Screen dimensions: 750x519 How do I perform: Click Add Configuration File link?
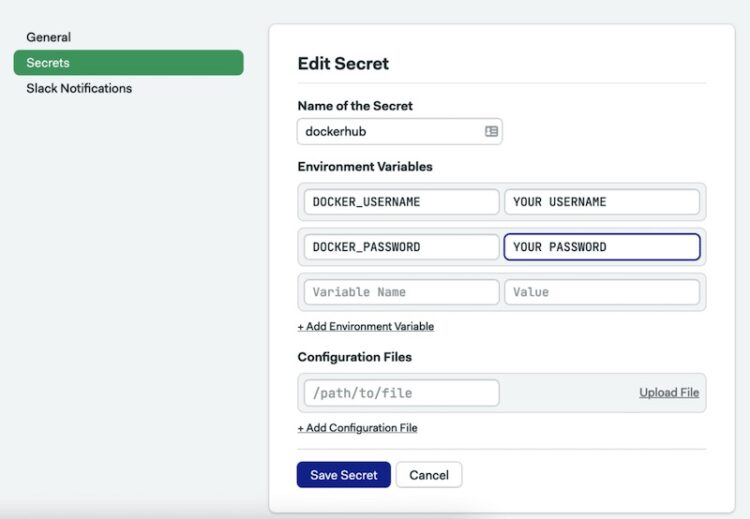point(357,428)
